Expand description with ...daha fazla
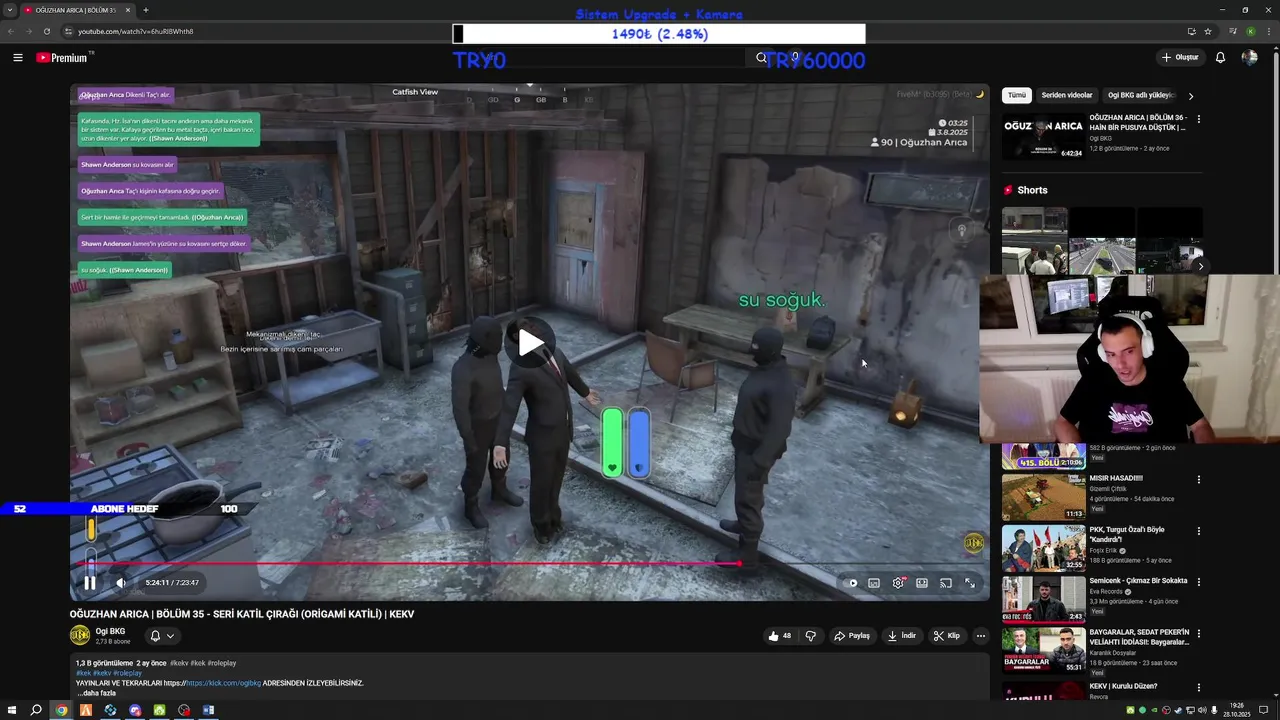Screen dimensions: 1280x720 coord(96,693)
